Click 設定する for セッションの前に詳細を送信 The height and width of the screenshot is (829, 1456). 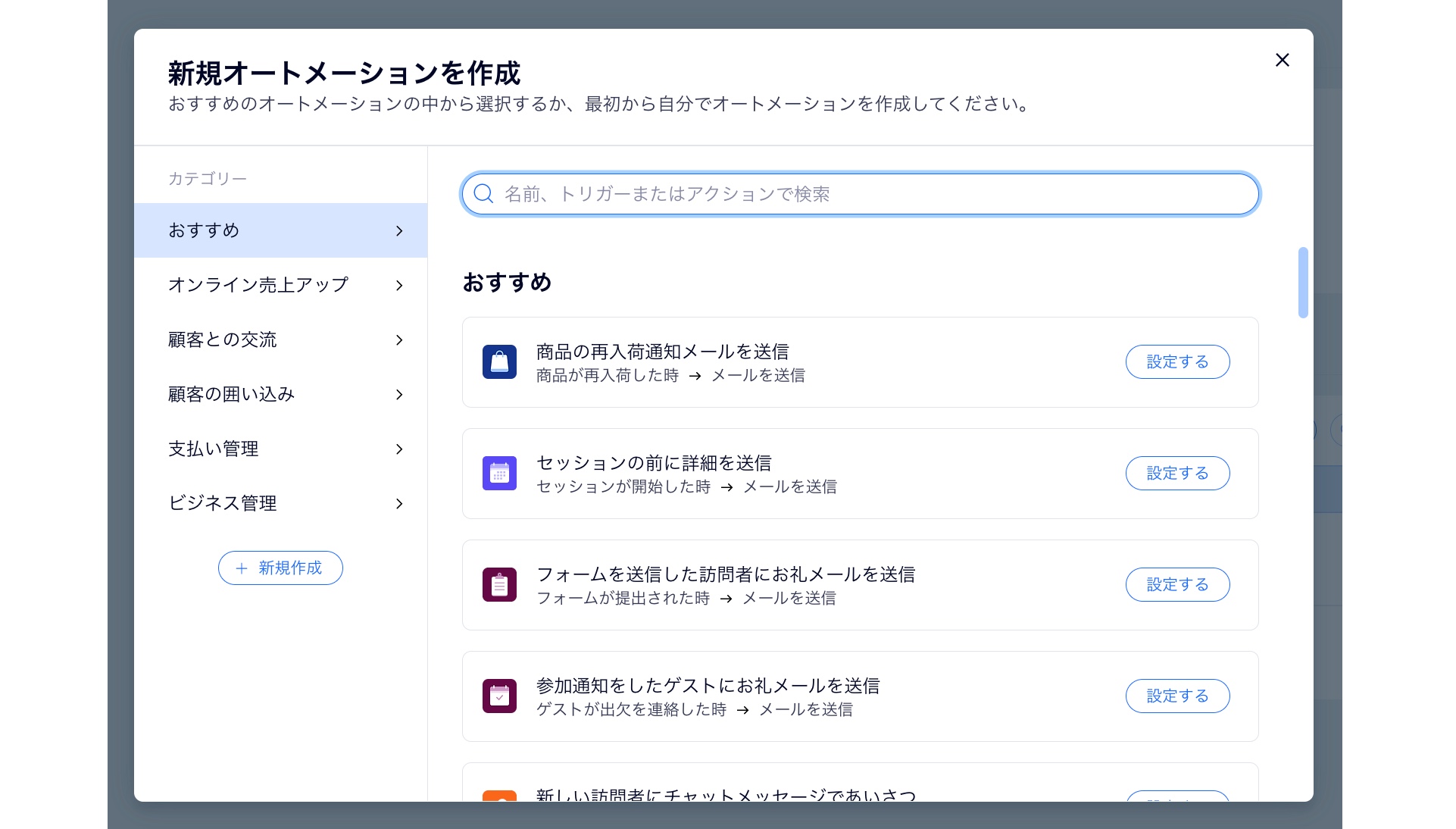click(1177, 474)
